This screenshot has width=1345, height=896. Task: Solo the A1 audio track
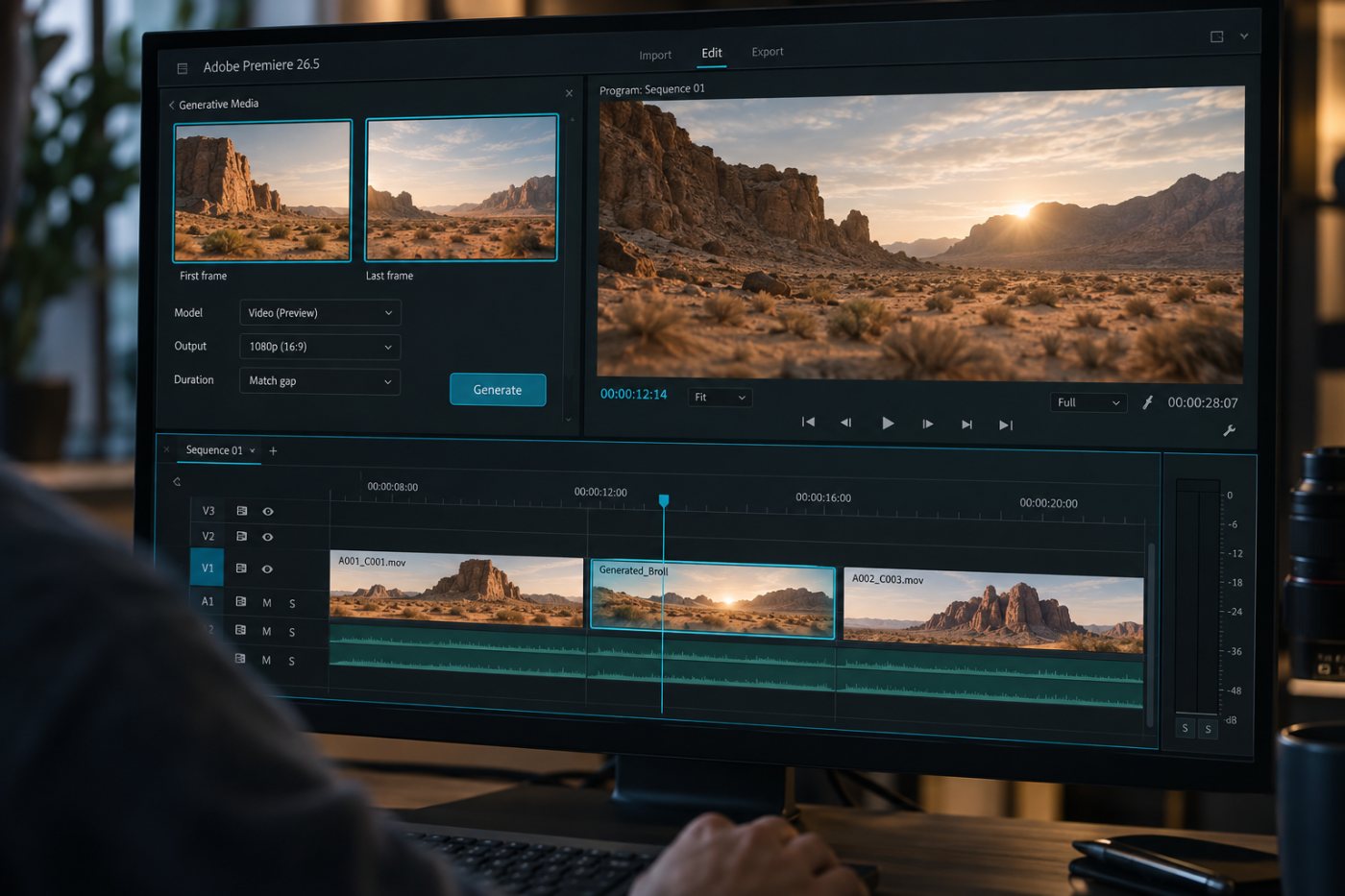(x=292, y=604)
